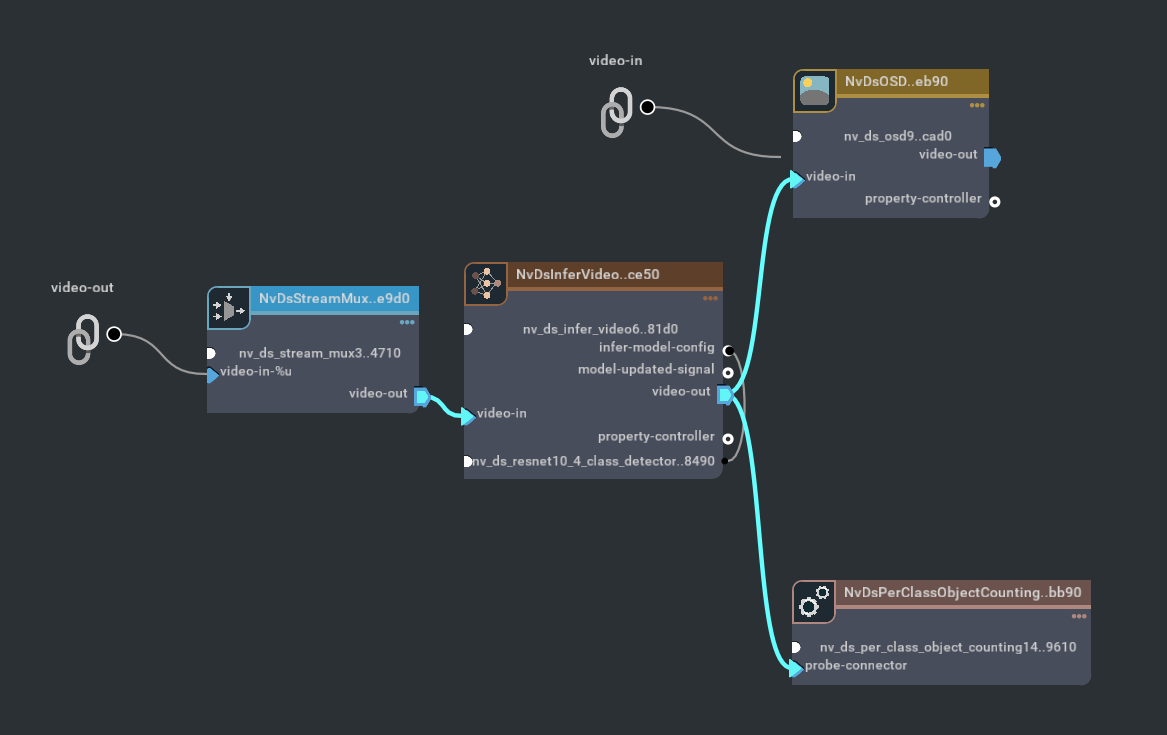Screen dimensions: 1167x735
Task: Click the blue video-out port on NvDsOSD
Action: [x=993, y=157]
